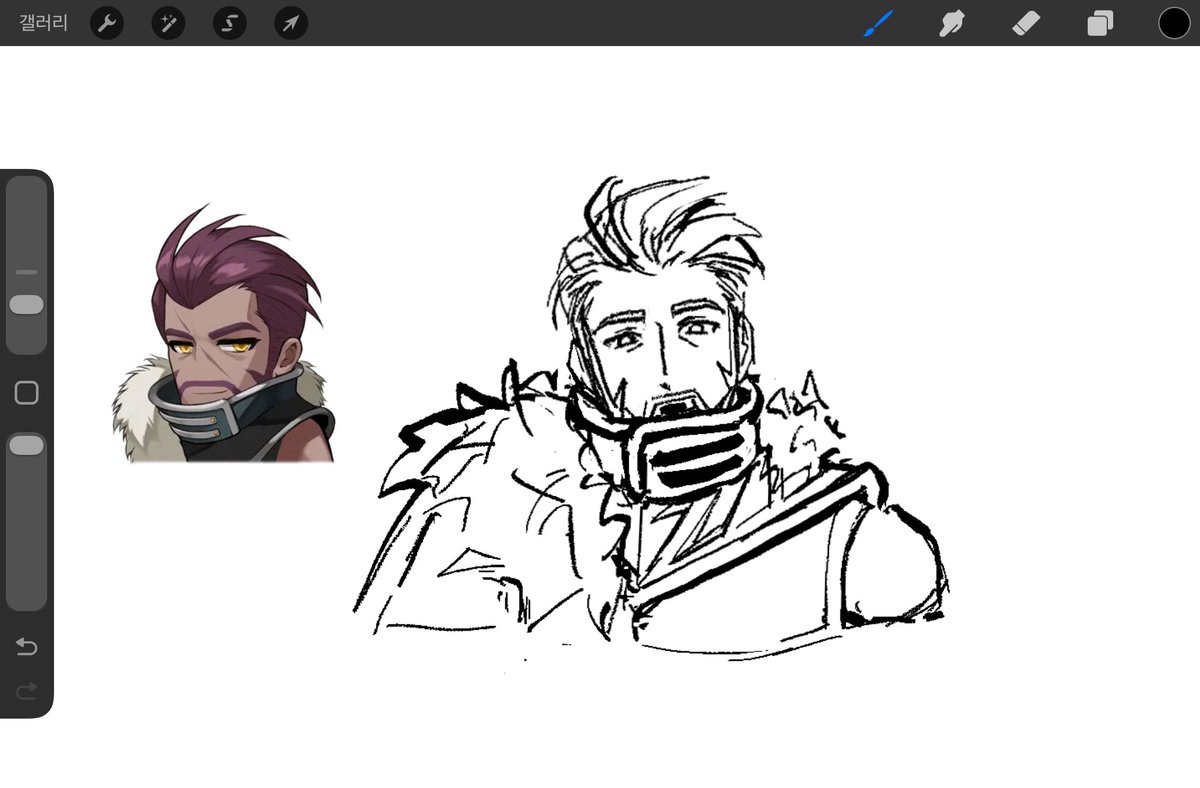The image size is (1200, 788).
Task: Select the Smudge tool
Action: point(951,23)
